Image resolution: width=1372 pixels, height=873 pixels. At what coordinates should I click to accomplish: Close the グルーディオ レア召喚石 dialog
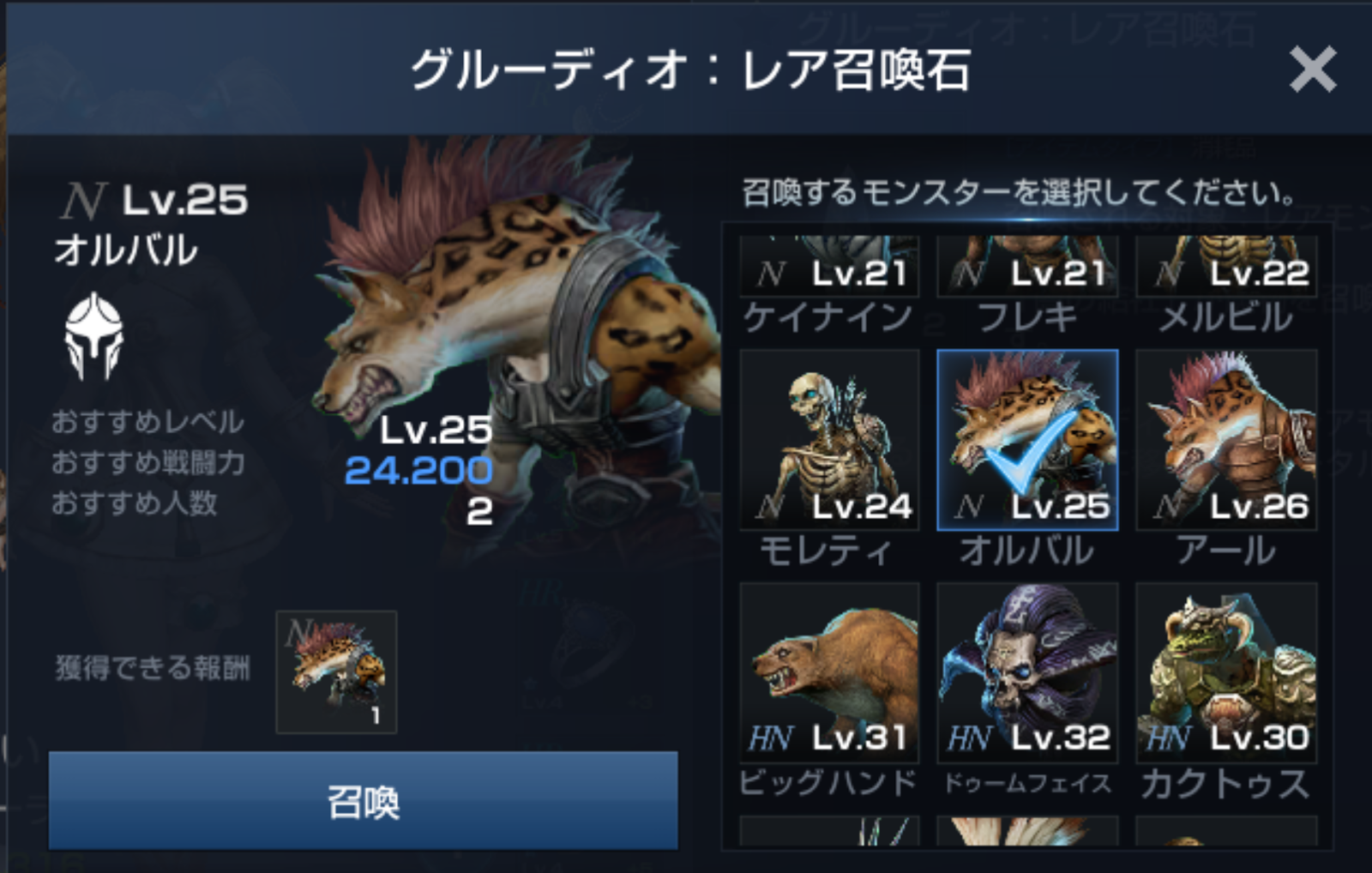pos(1313,69)
